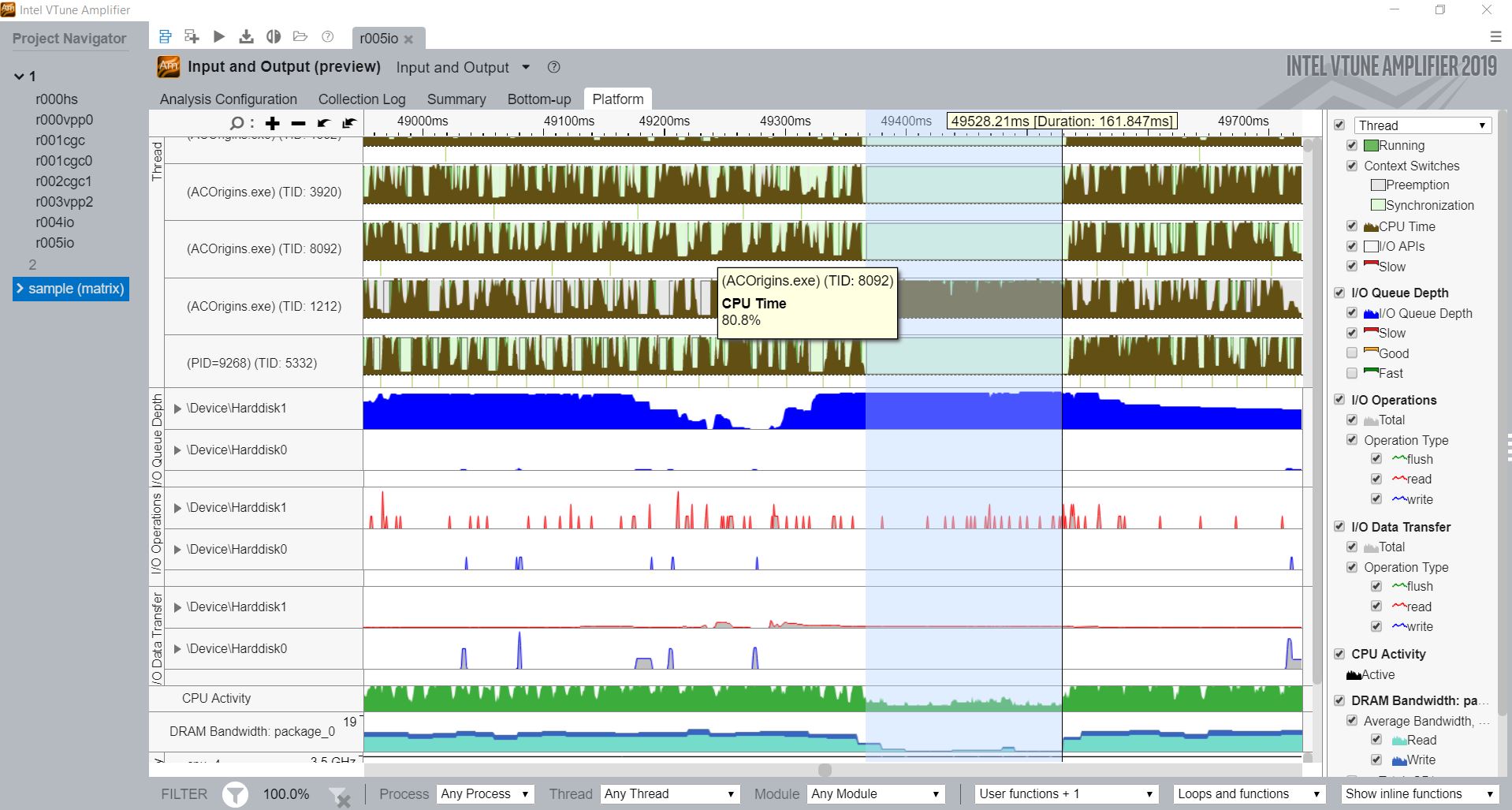Click the horizontal timeline scrollbar thumb
Image resolution: width=1512 pixels, height=810 pixels.
pos(825,770)
